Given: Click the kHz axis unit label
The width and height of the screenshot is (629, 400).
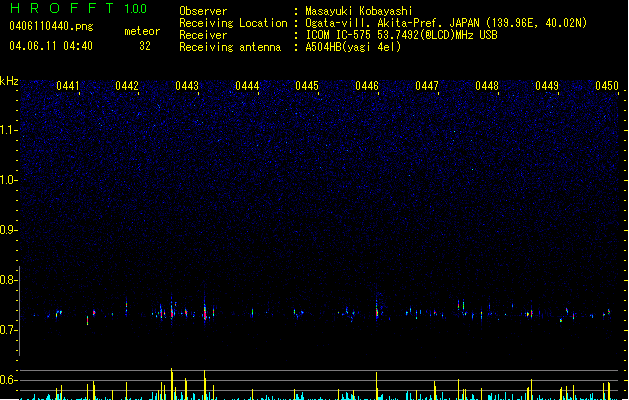Looking at the screenshot, I should pyautogui.click(x=9, y=81).
